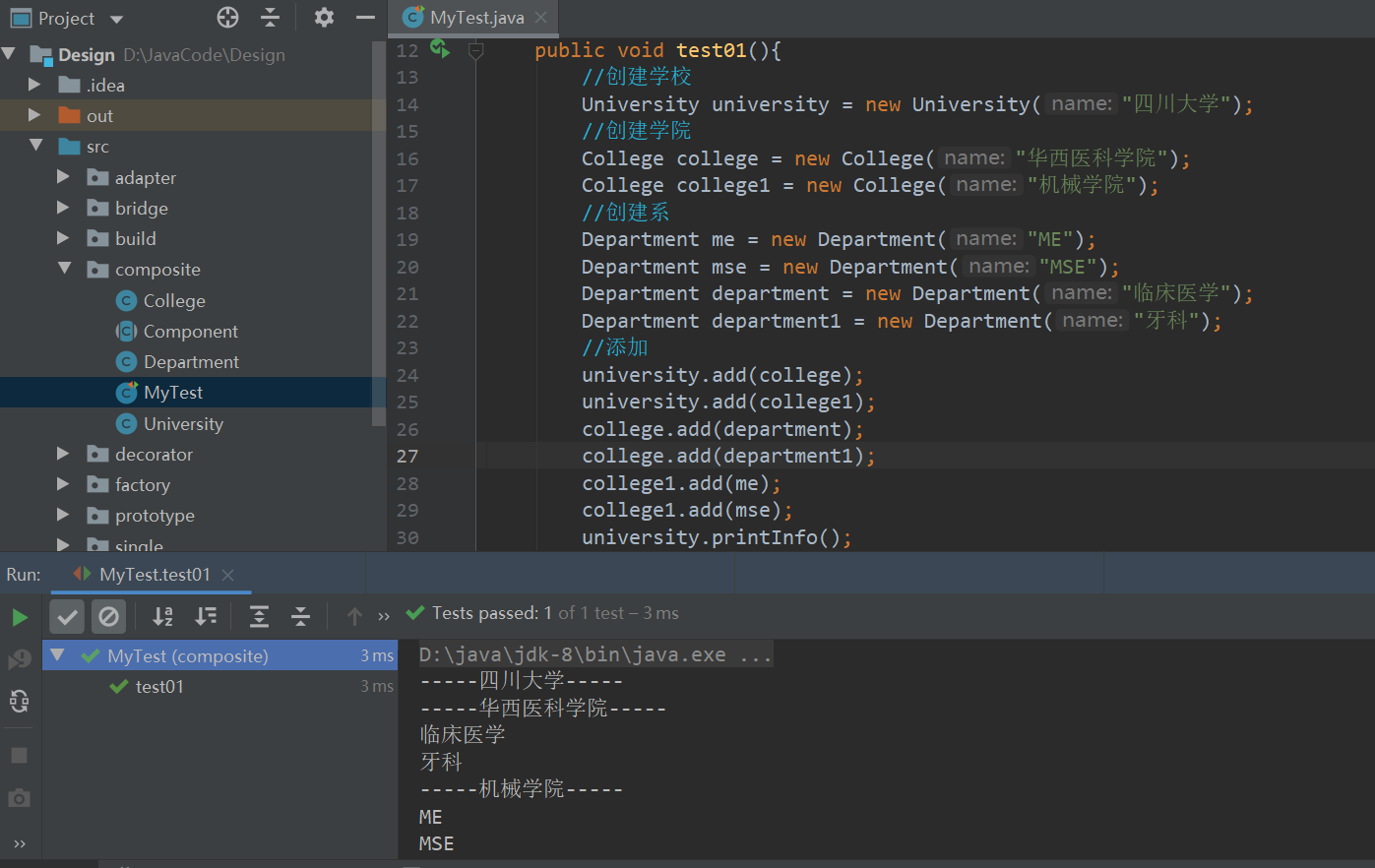Image resolution: width=1375 pixels, height=868 pixels.
Task: Hide the Project panel with the minus icon
Action: (x=365, y=18)
